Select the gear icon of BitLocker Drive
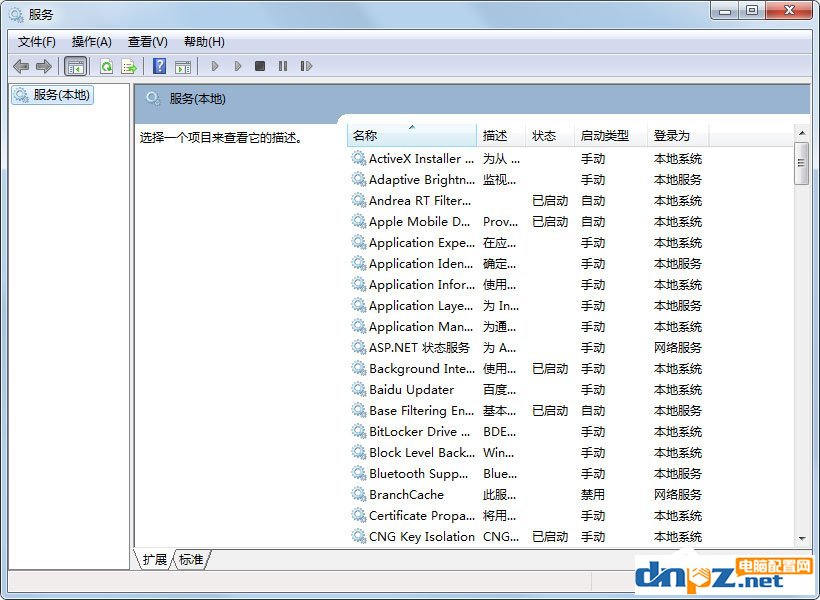The image size is (820, 600). tap(358, 431)
